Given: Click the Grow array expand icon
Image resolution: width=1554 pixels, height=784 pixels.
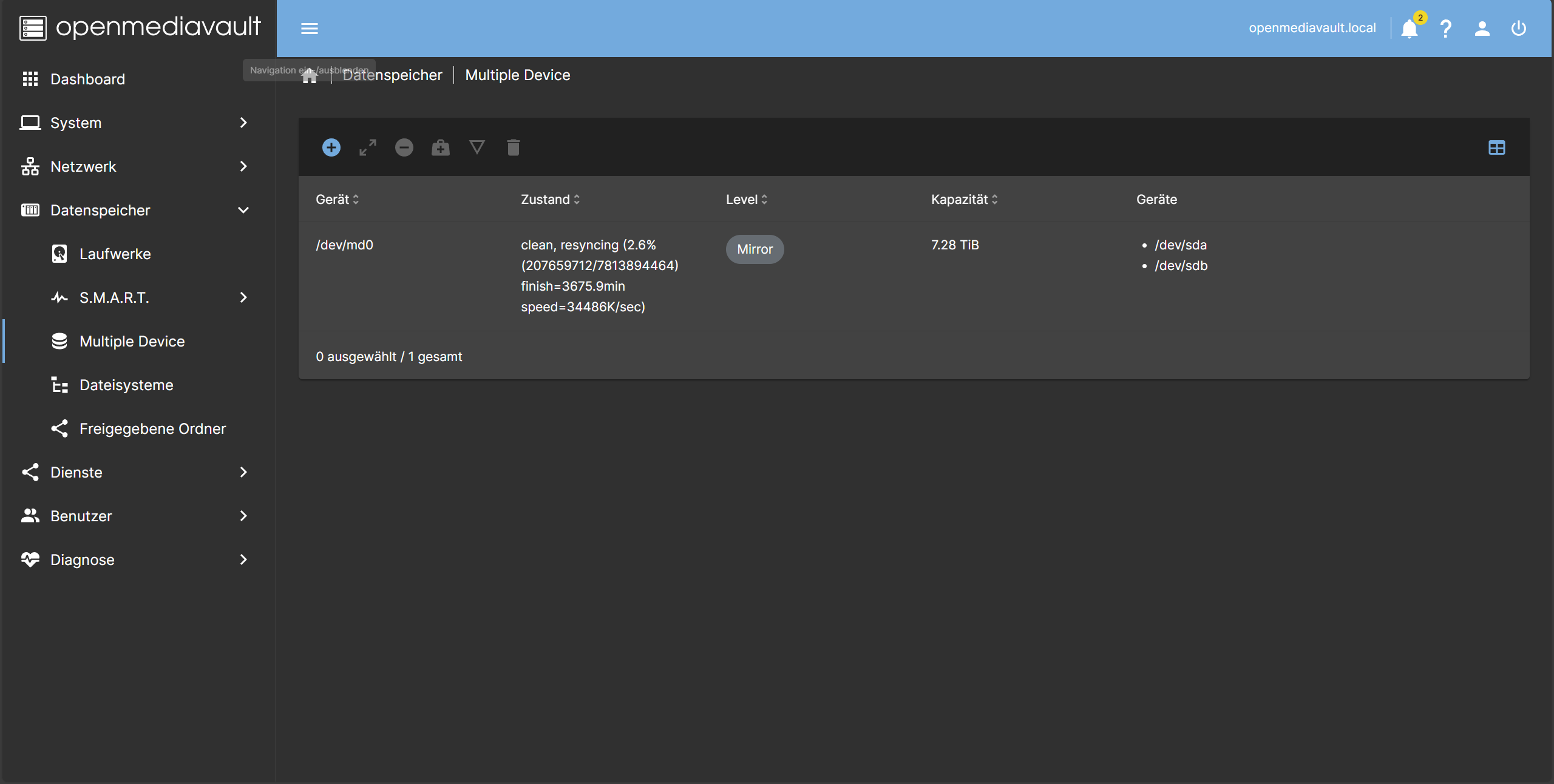Looking at the screenshot, I should tap(368, 147).
